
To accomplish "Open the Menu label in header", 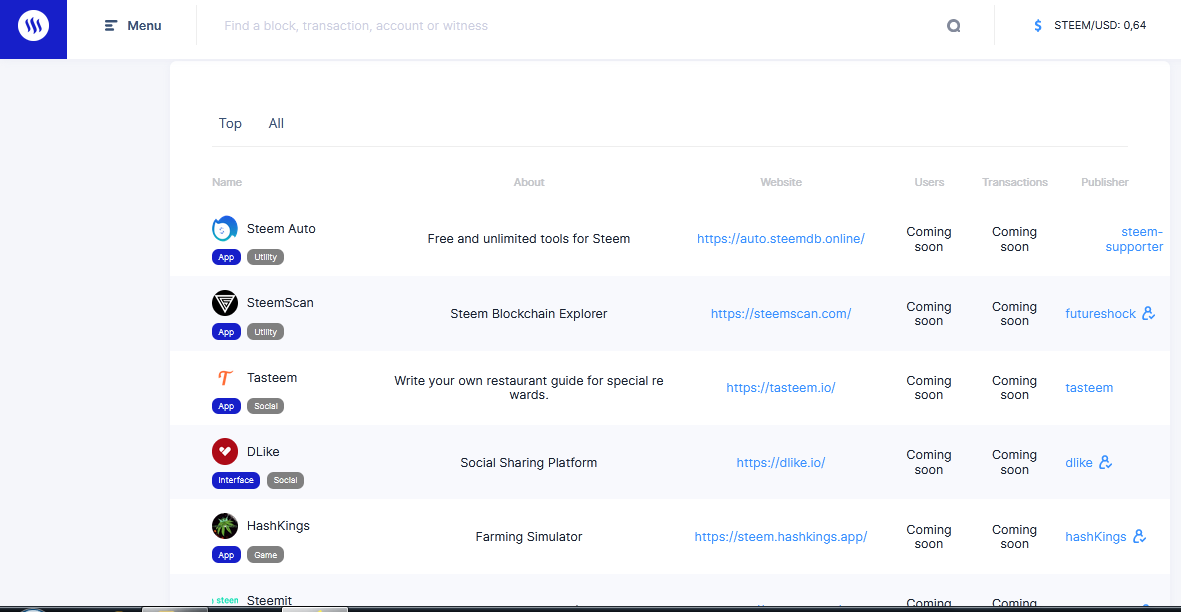I will click(144, 26).
